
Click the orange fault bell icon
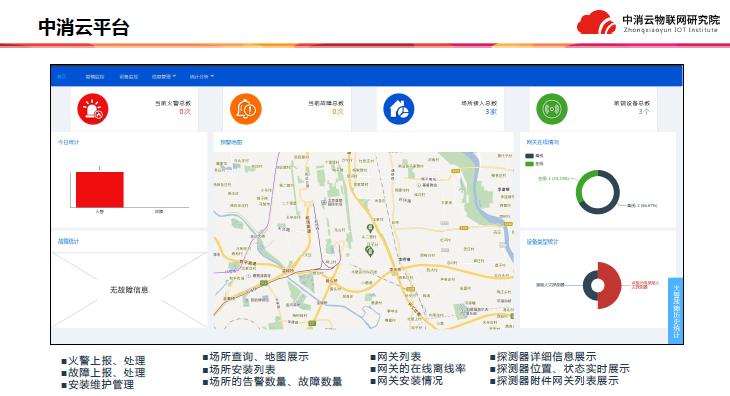(246, 109)
